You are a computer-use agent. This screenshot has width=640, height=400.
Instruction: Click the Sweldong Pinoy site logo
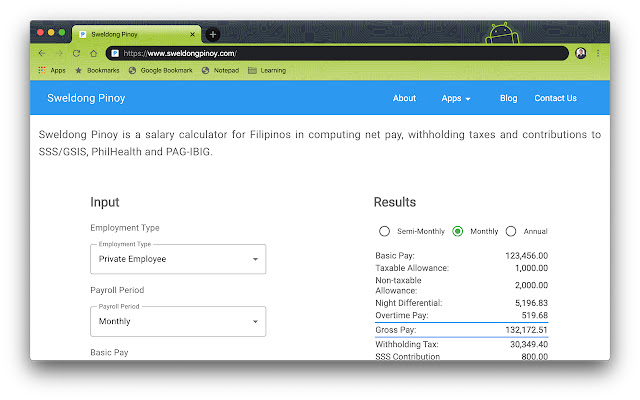click(x=86, y=98)
